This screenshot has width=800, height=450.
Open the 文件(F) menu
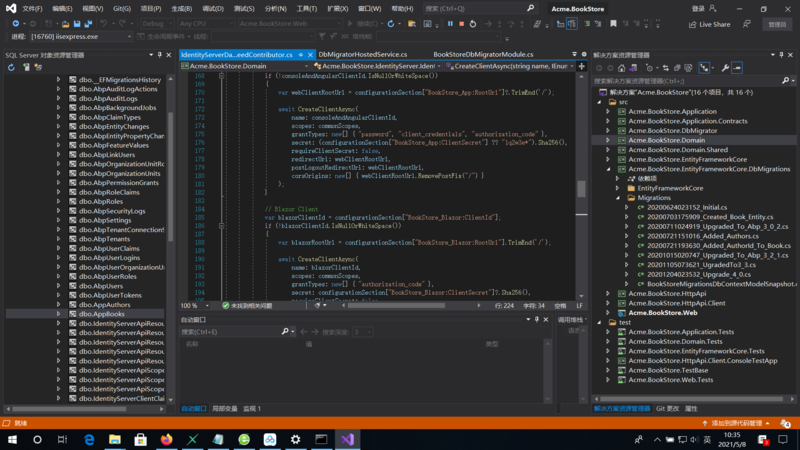tap(32, 9)
